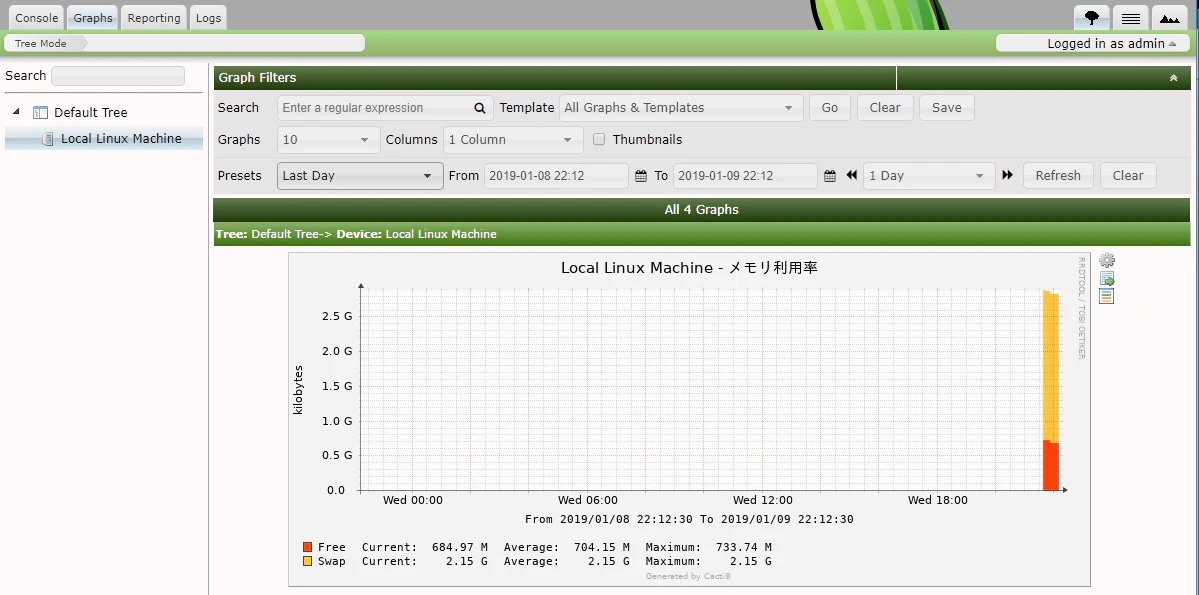The width and height of the screenshot is (1199, 595).
Task: Shift time span forward with right arrows
Action: click(1008, 175)
